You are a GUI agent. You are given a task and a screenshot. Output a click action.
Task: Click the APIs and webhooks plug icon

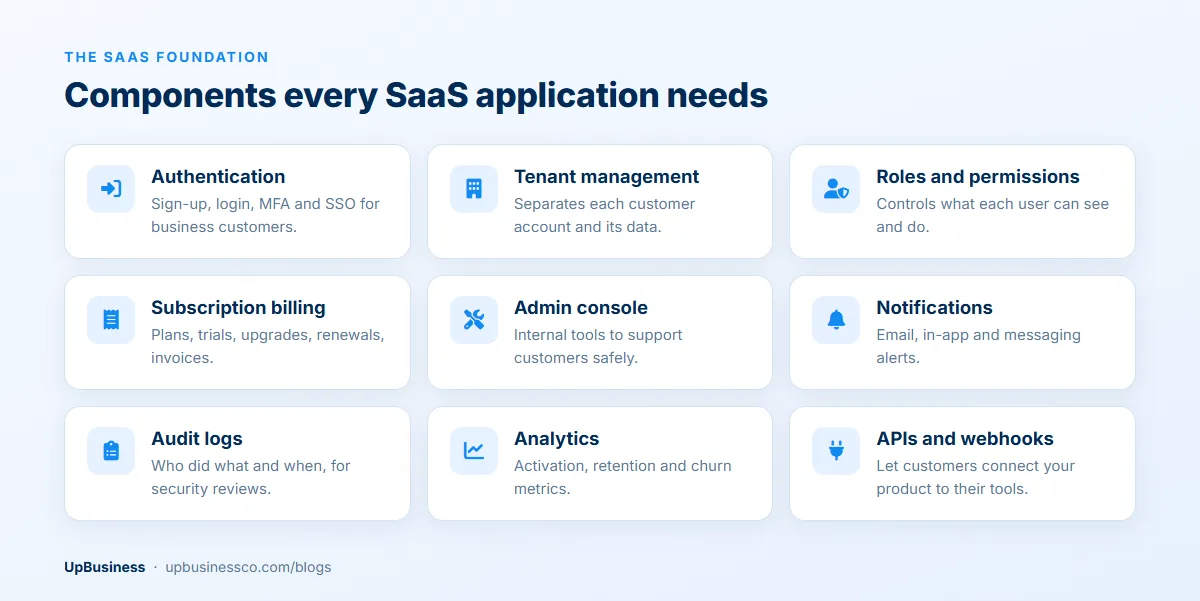click(x=836, y=451)
